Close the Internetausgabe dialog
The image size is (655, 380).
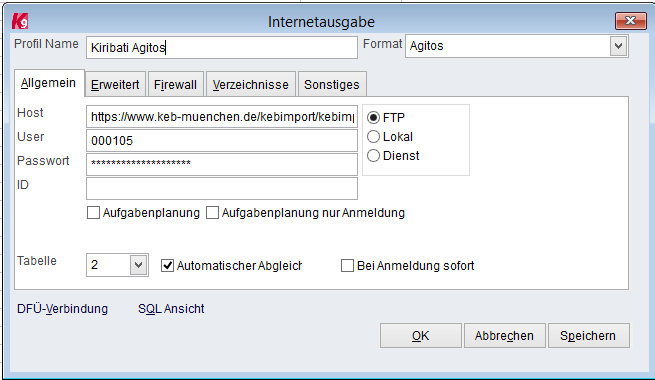[630, 20]
